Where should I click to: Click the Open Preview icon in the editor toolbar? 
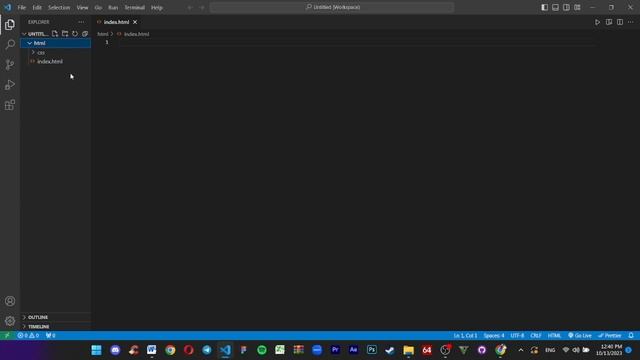pyautogui.click(x=609, y=22)
